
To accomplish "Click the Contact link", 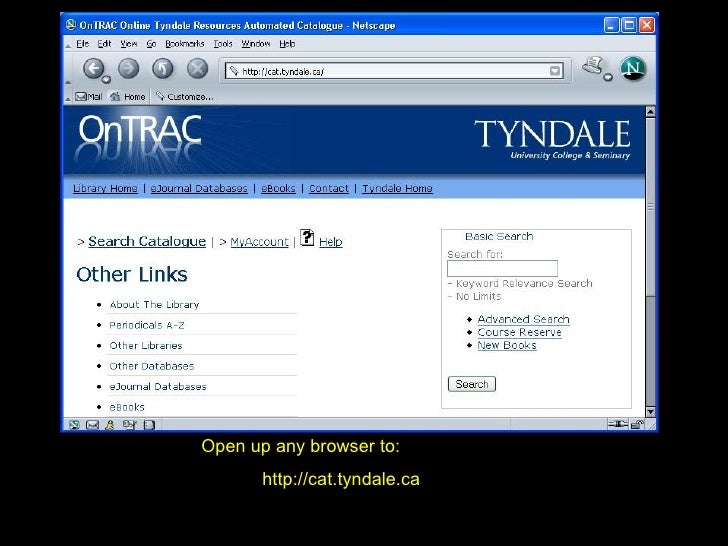I will click(329, 188).
